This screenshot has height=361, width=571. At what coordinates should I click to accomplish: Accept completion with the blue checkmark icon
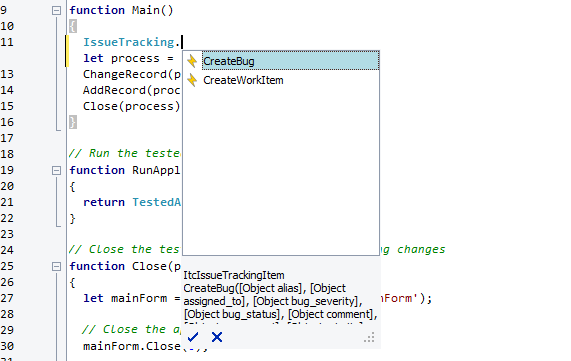[193, 337]
